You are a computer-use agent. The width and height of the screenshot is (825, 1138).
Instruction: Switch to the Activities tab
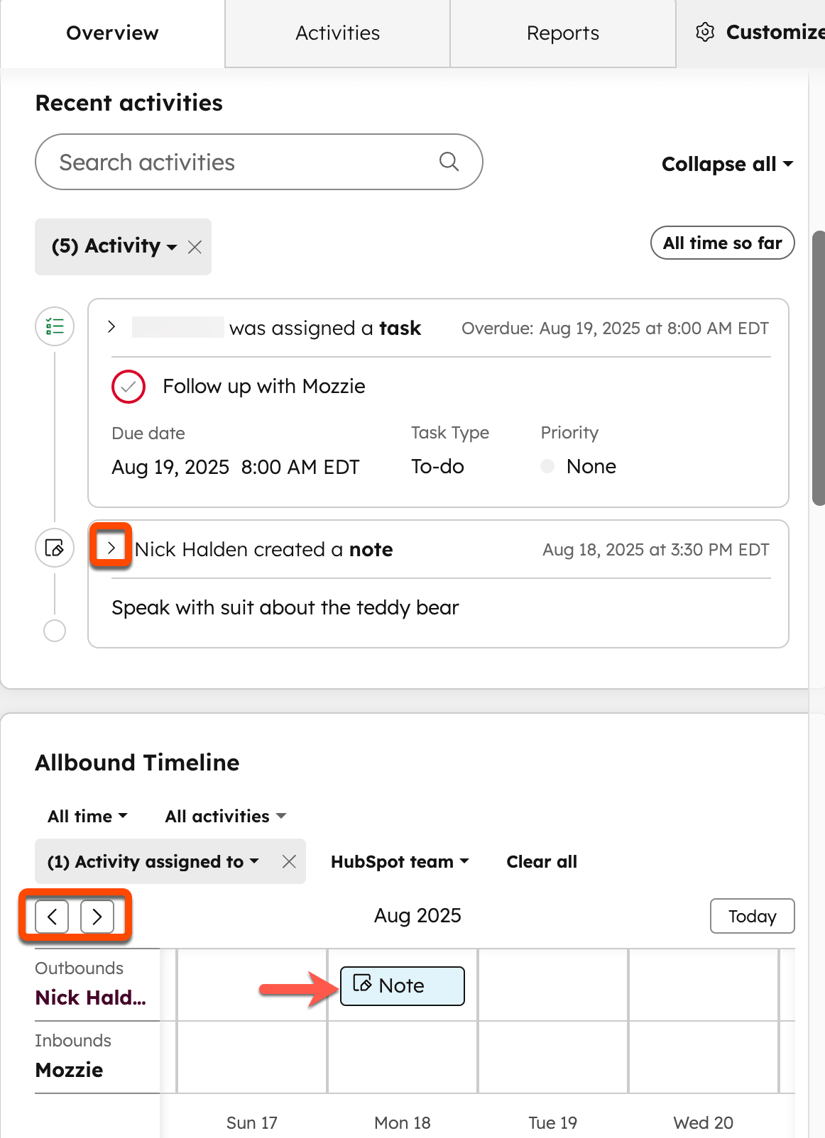click(x=337, y=32)
